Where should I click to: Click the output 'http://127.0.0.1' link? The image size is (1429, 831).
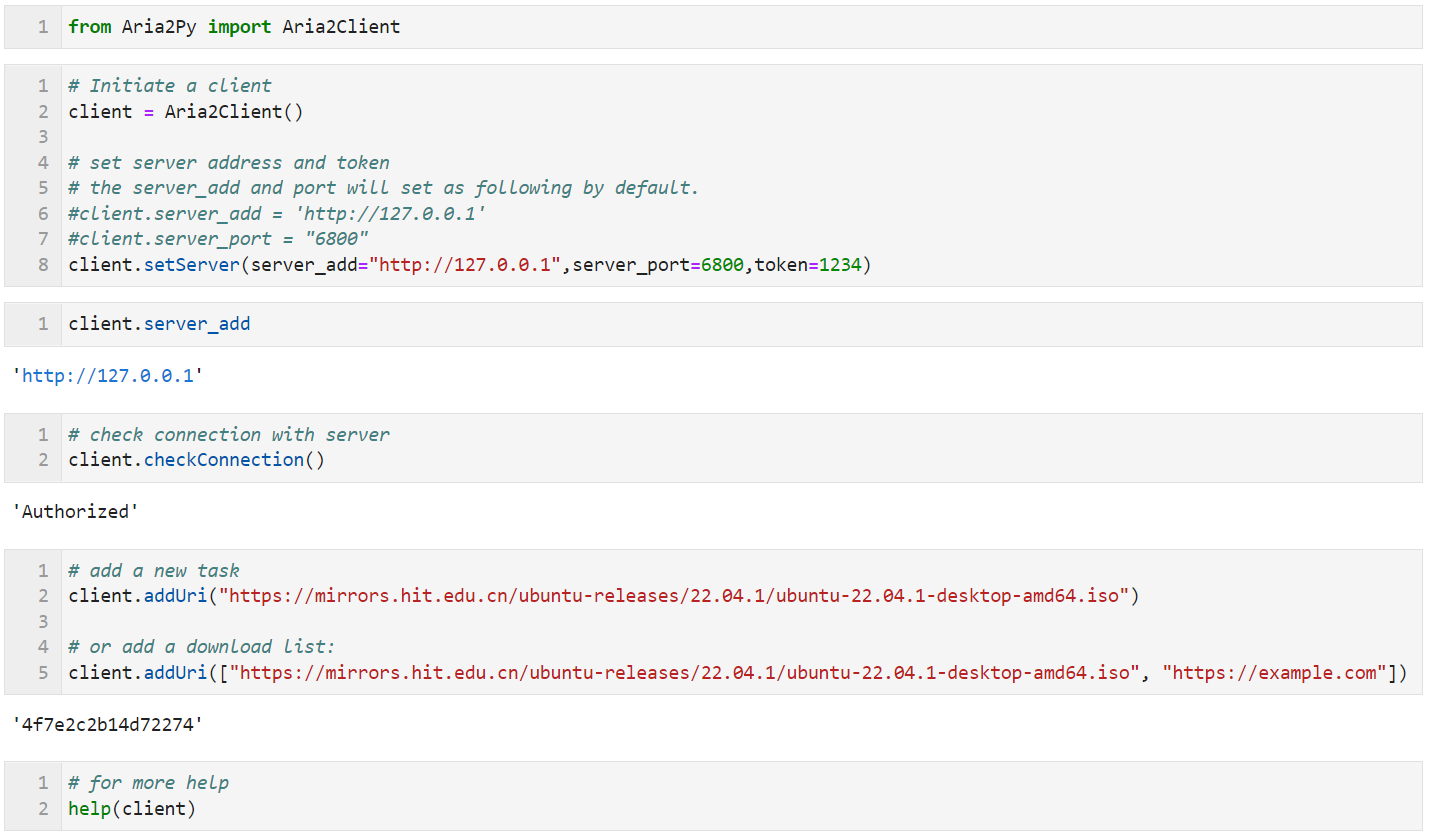point(107,376)
